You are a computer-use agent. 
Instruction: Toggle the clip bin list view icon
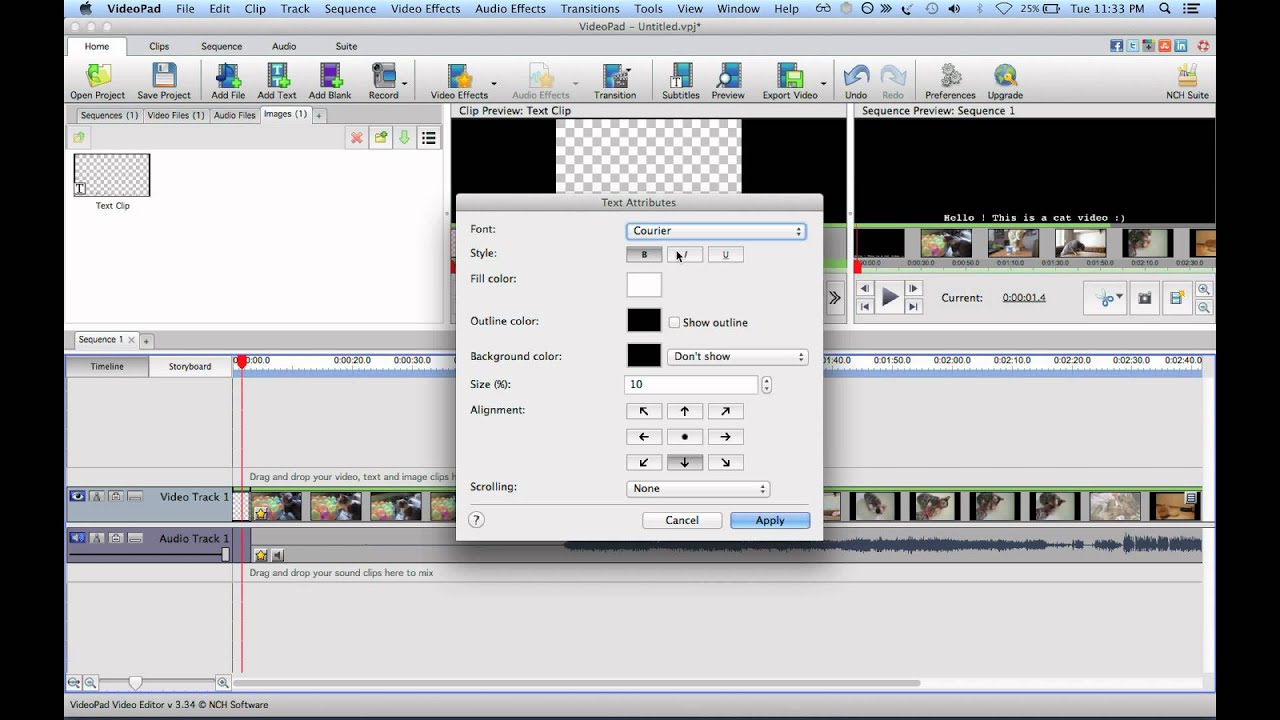tap(429, 138)
